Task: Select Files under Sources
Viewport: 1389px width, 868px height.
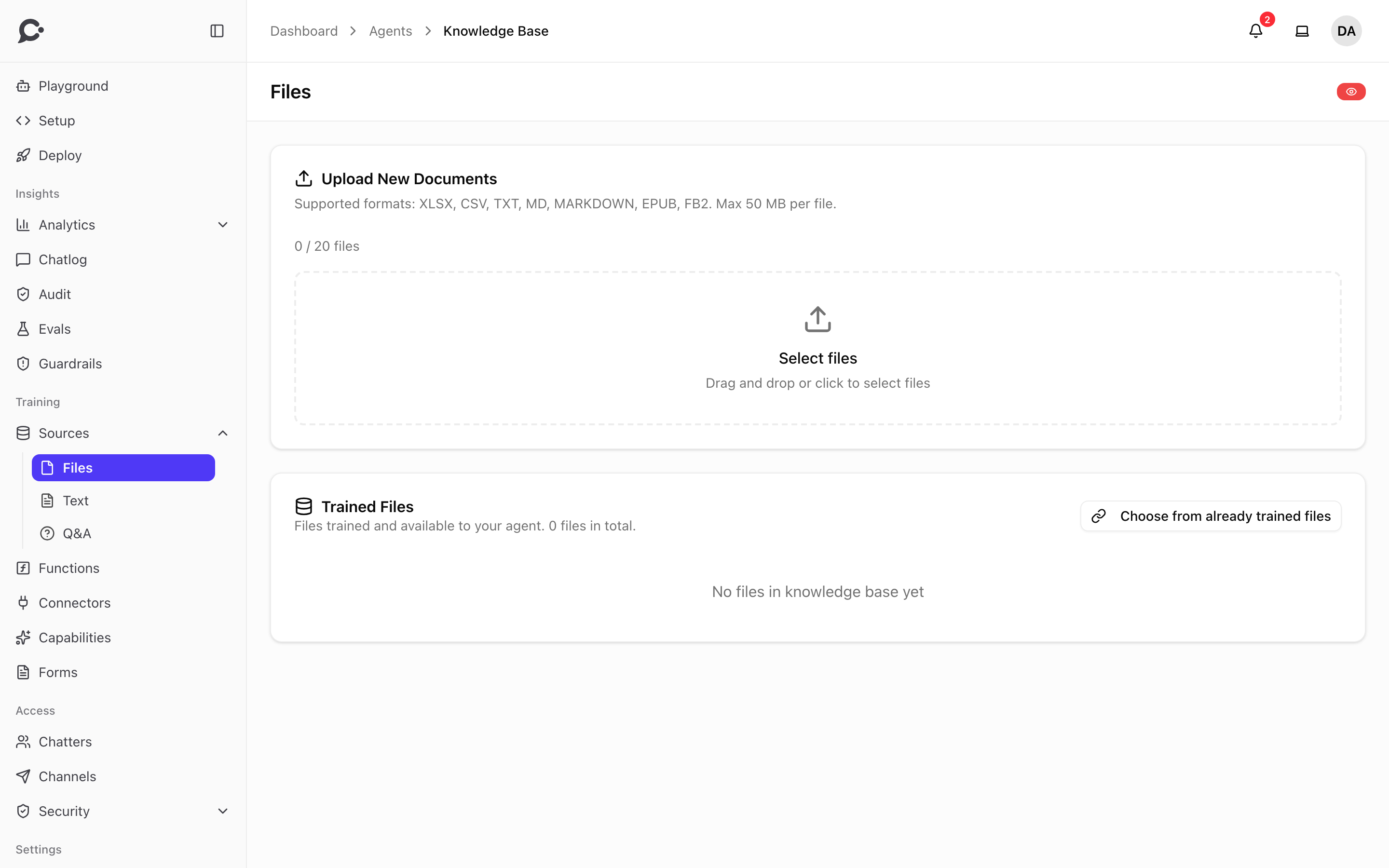Action: [x=123, y=468]
